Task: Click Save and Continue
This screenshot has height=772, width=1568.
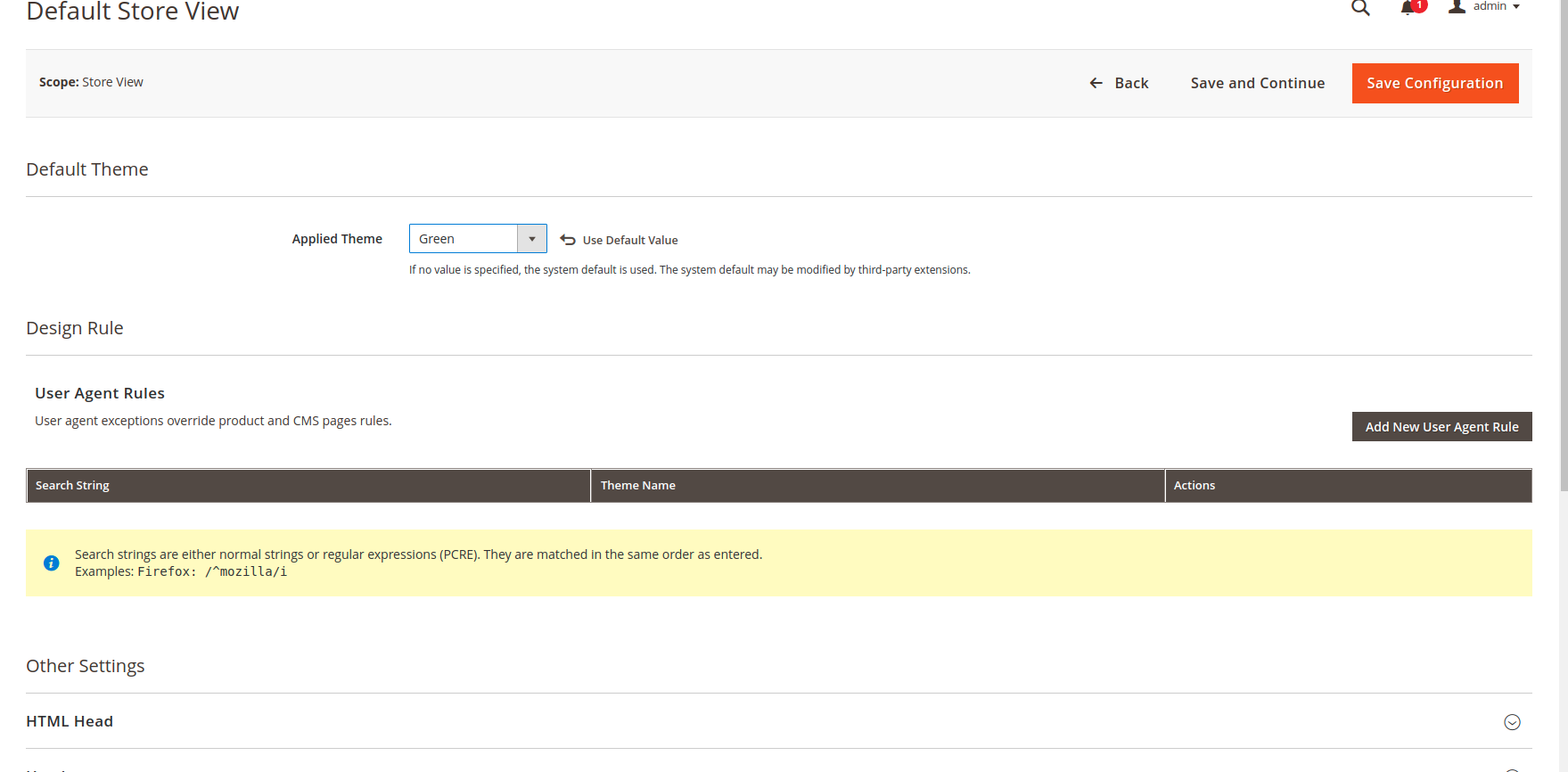Action: click(x=1258, y=83)
